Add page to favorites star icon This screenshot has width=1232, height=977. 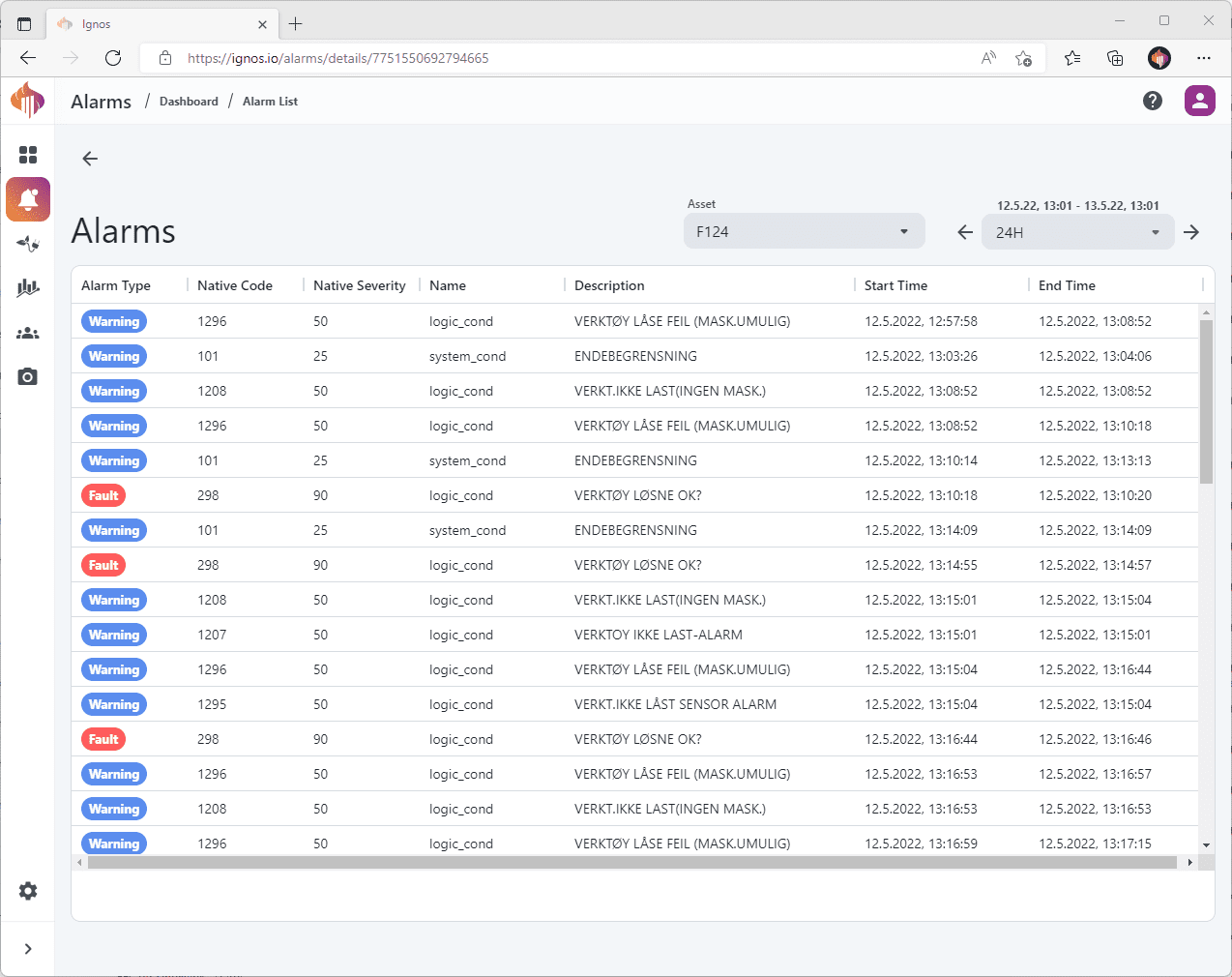tap(1024, 58)
